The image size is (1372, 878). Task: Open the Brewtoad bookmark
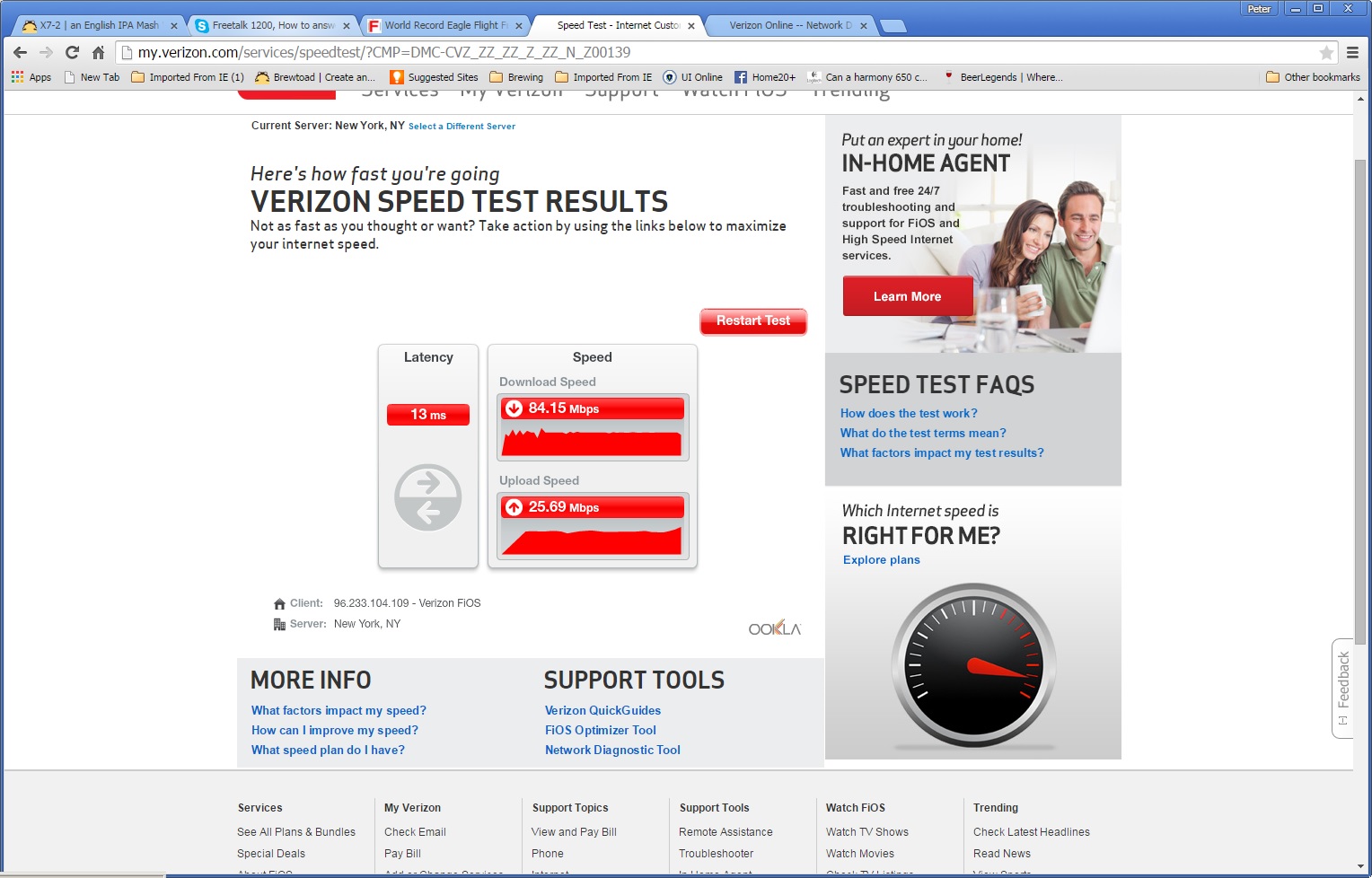315,77
